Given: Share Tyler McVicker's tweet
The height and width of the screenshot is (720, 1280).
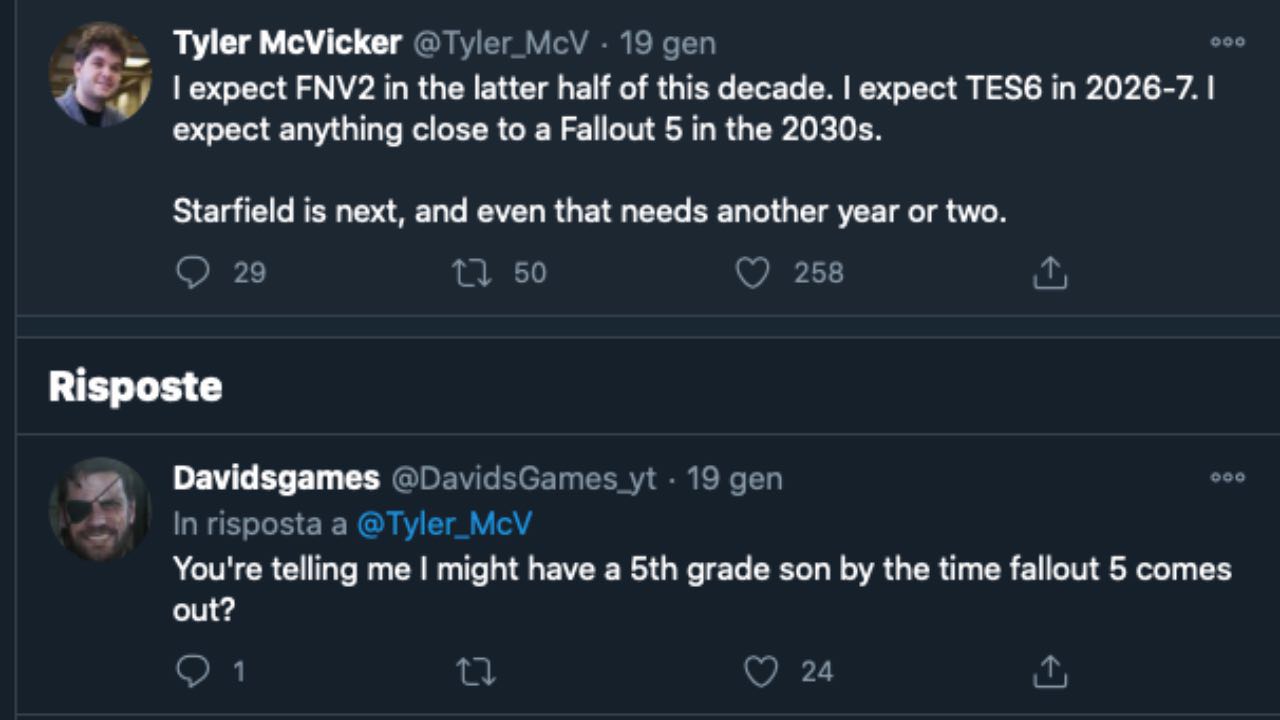Looking at the screenshot, I should [1049, 273].
